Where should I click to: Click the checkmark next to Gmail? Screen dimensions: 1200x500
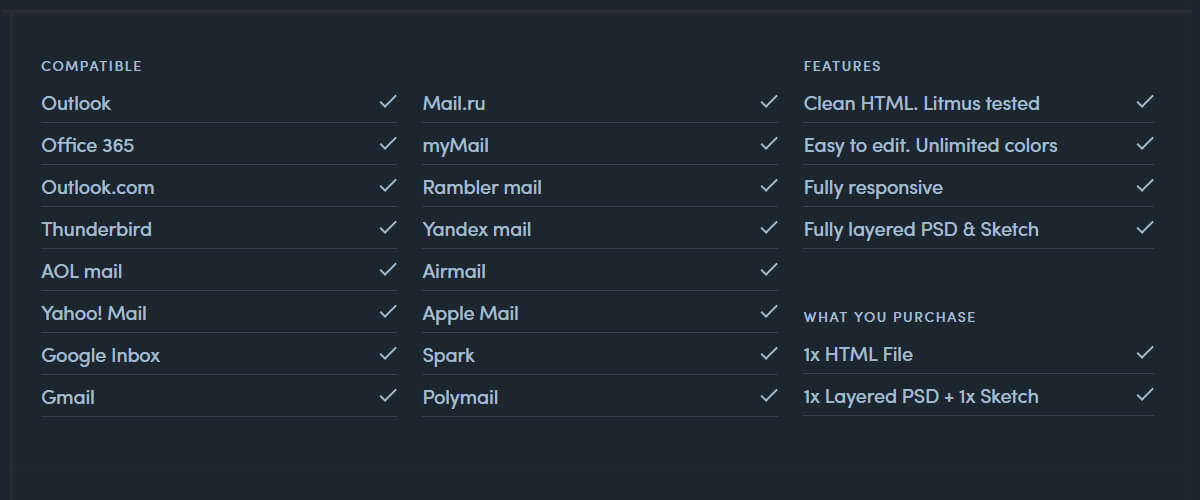tap(387, 396)
